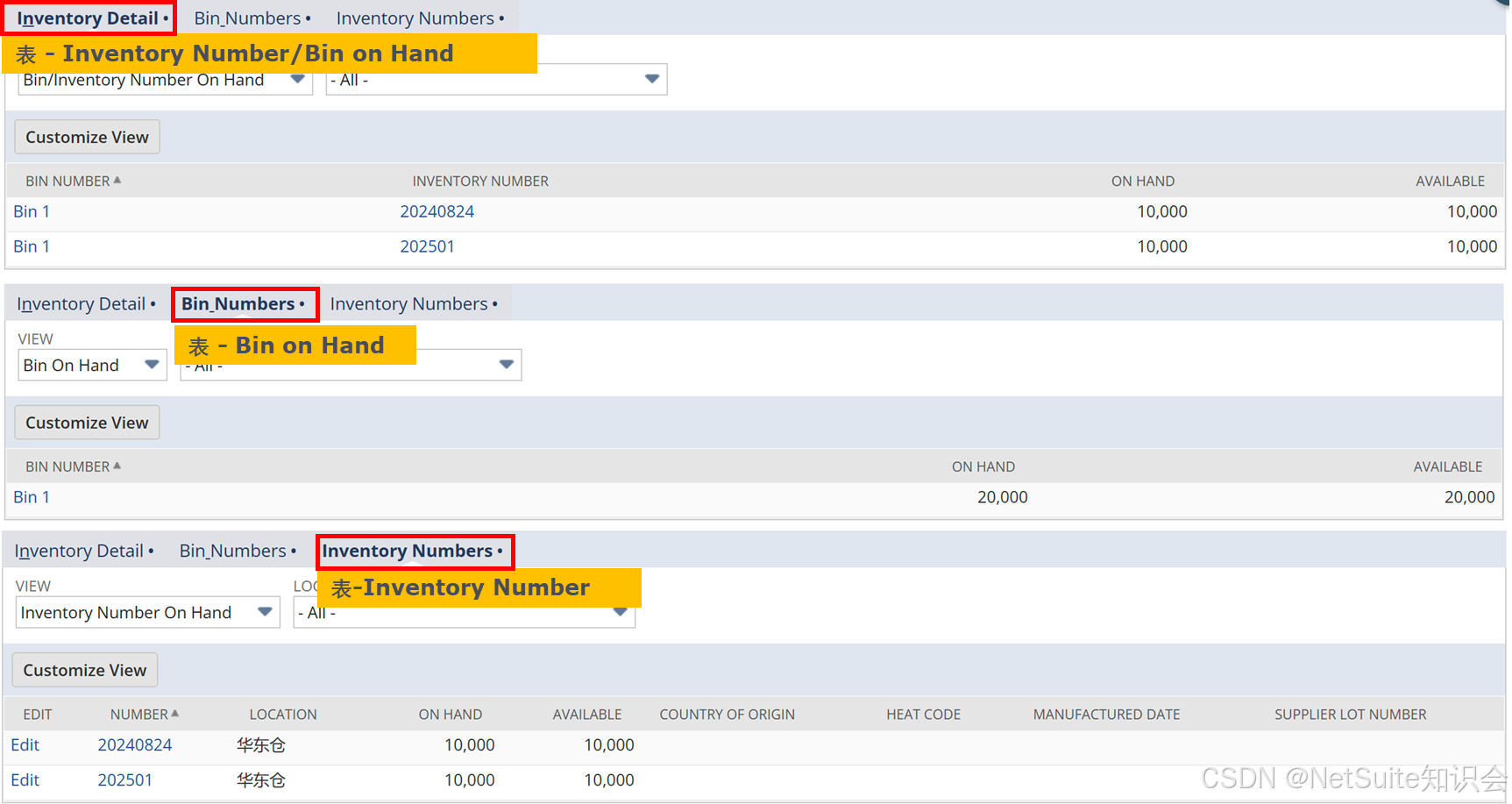The image size is (1512, 804).
Task: Click the Bin 1 link in the Bin on Hand table
Action: tap(31, 496)
